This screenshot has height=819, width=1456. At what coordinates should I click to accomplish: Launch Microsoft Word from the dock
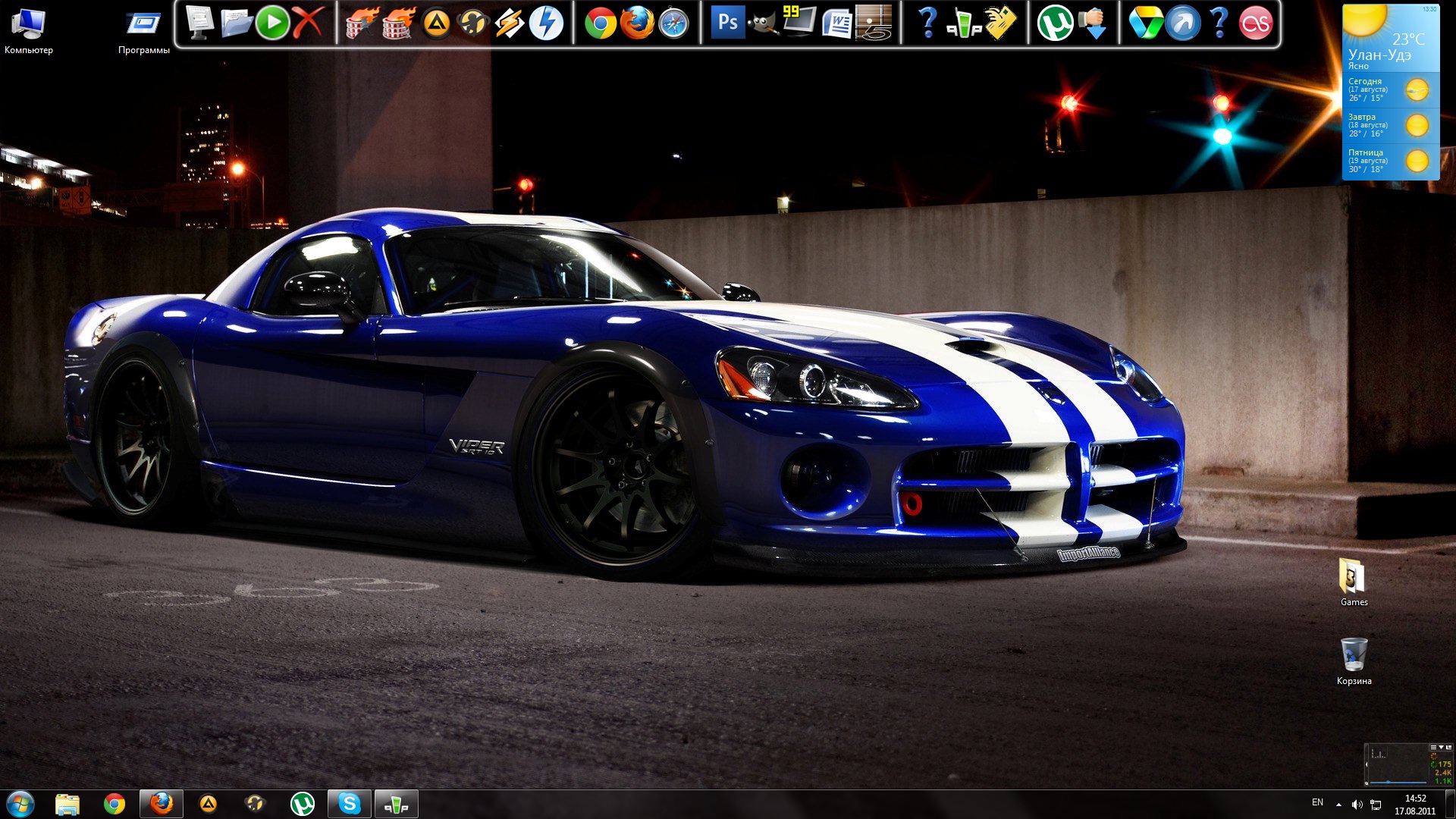click(836, 23)
